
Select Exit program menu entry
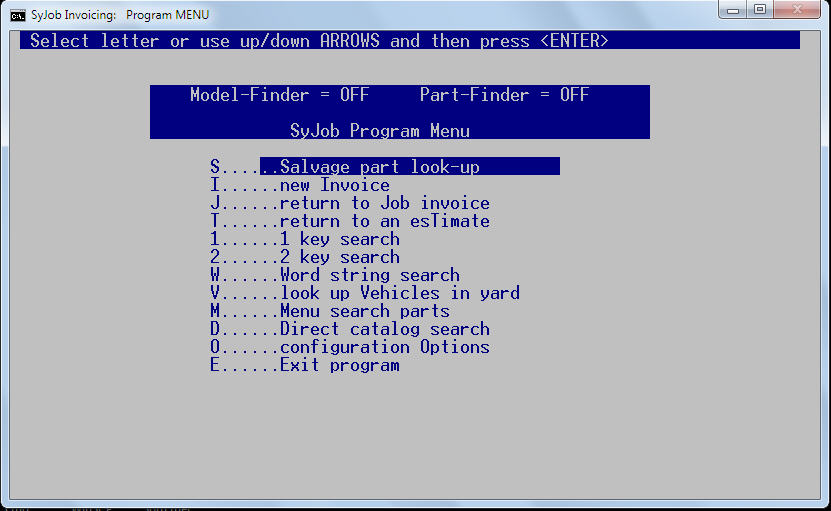pos(305,365)
